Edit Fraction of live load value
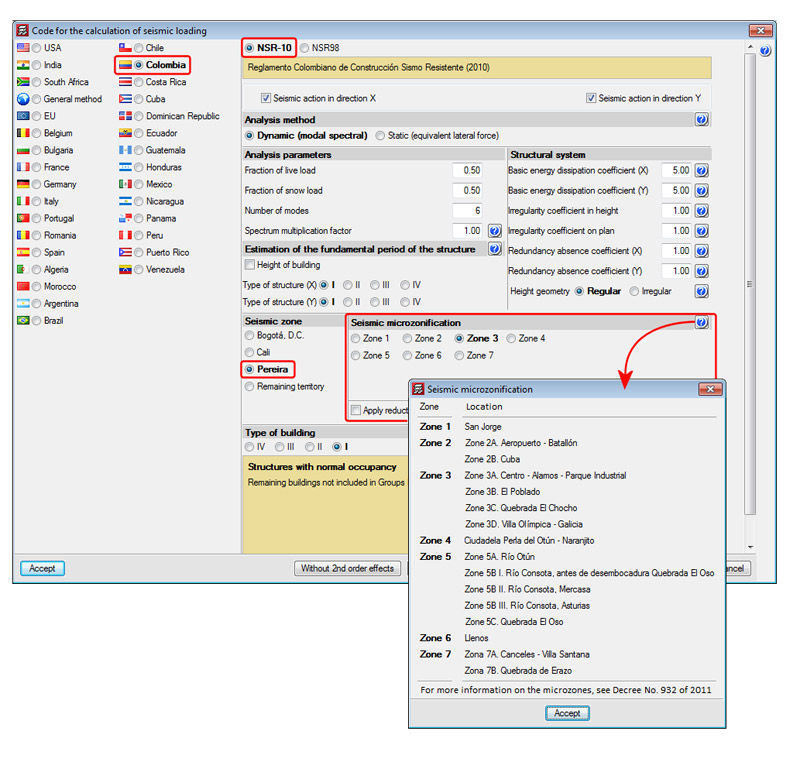This screenshot has height=762, width=800. tap(467, 170)
